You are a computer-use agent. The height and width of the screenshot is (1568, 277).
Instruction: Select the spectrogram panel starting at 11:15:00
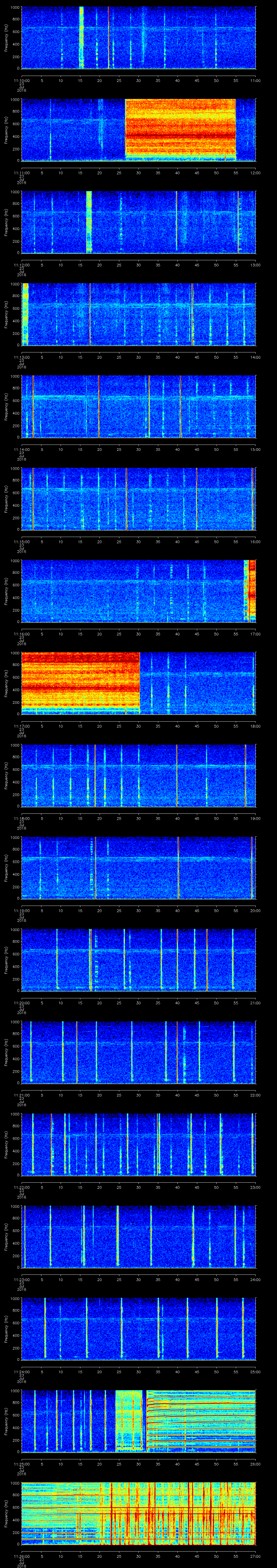point(138,499)
